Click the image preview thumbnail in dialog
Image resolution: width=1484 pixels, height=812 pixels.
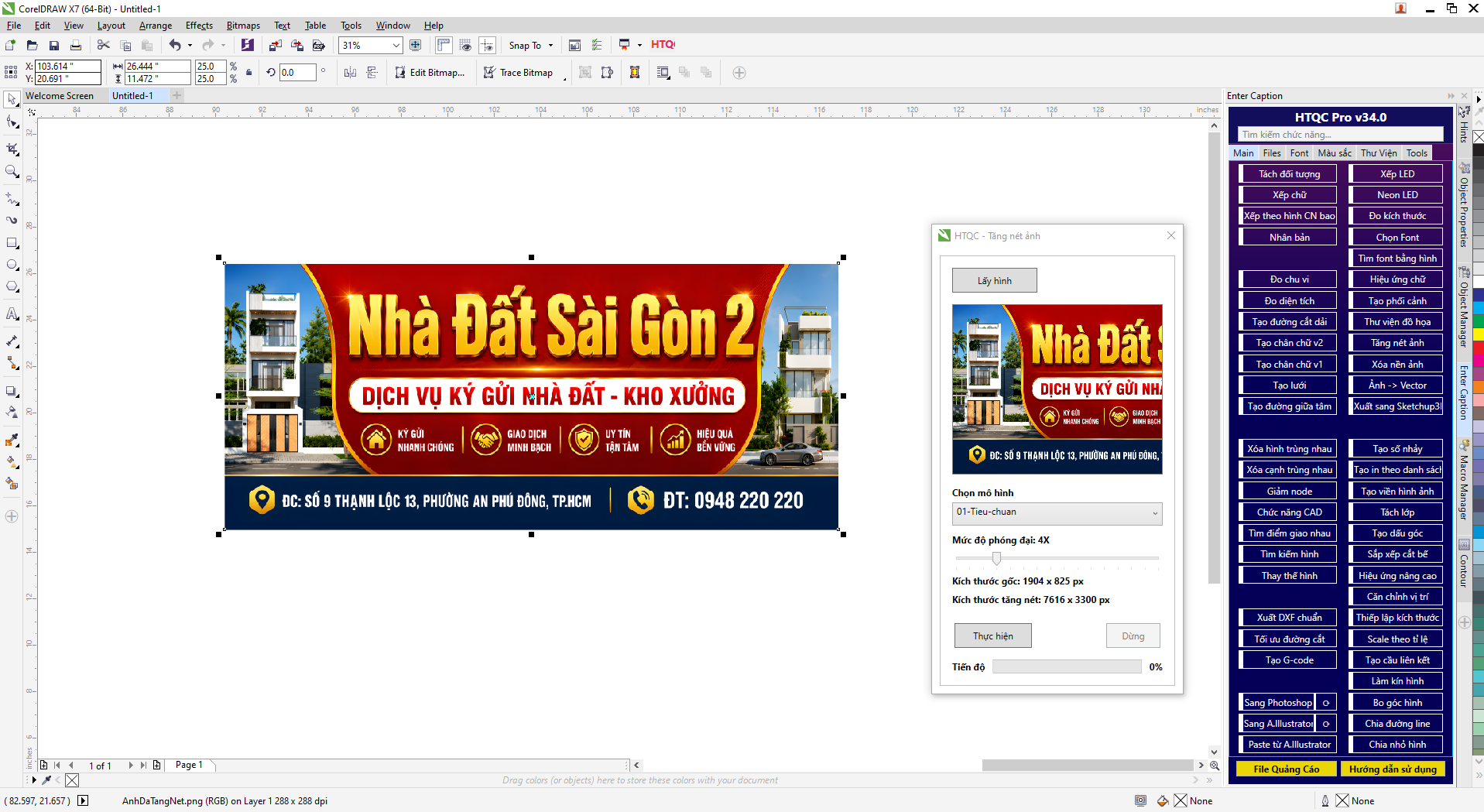tap(1057, 389)
